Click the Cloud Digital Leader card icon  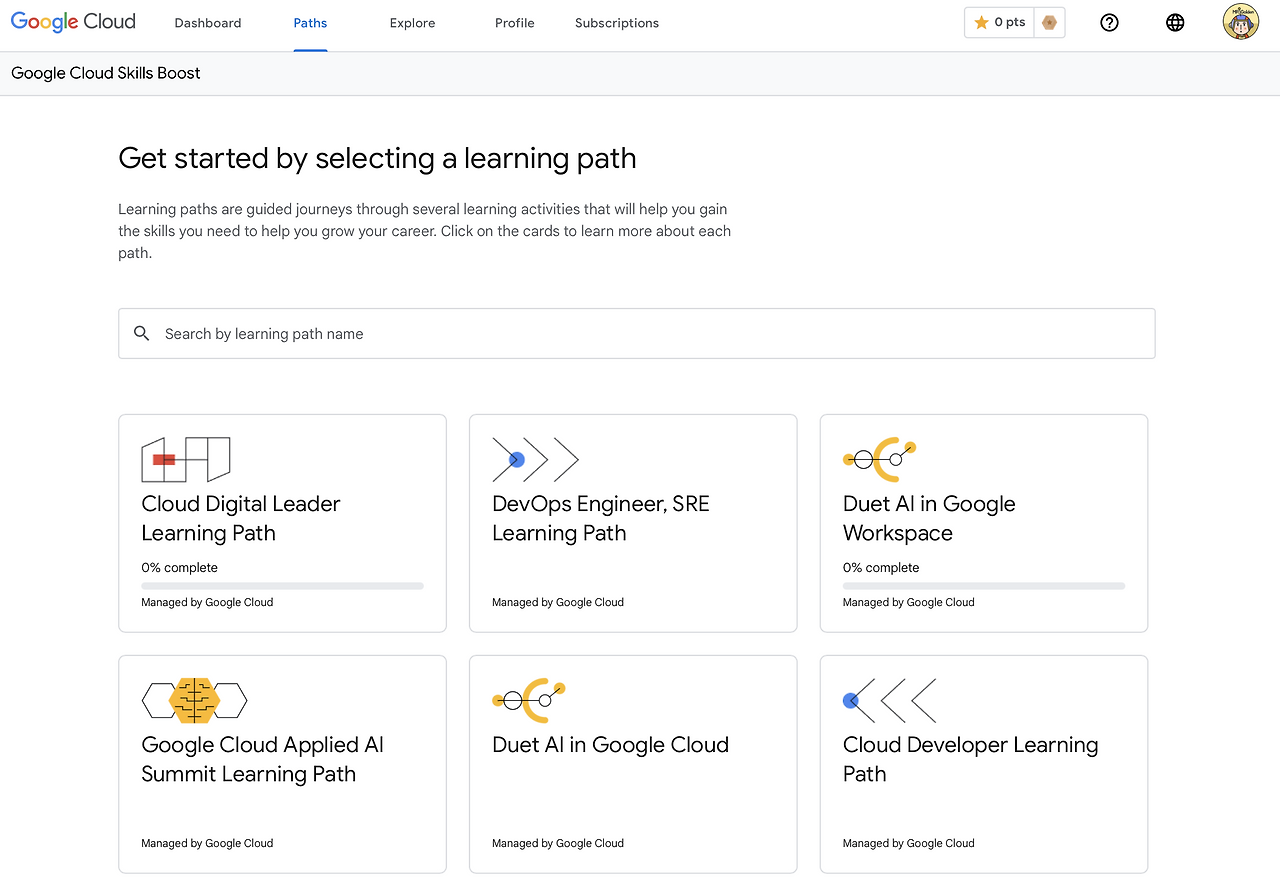coord(186,459)
